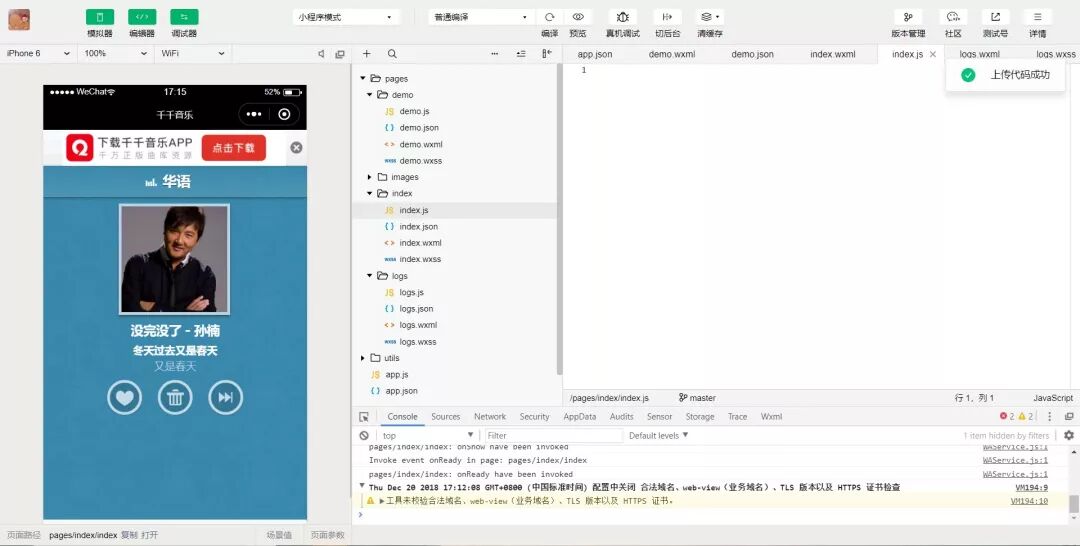
Task: Click the add new file plus icon
Action: click(366, 54)
